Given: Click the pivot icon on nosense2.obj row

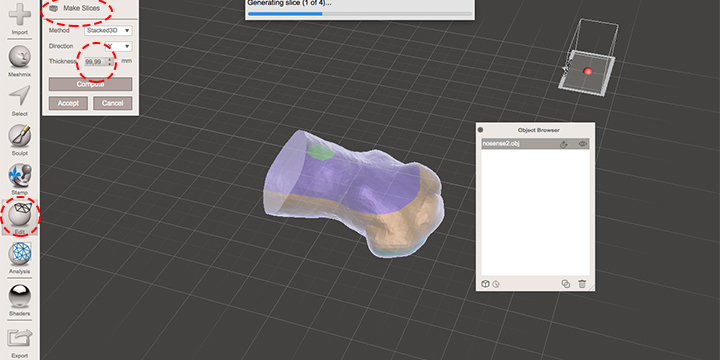Looking at the screenshot, I should coord(564,144).
